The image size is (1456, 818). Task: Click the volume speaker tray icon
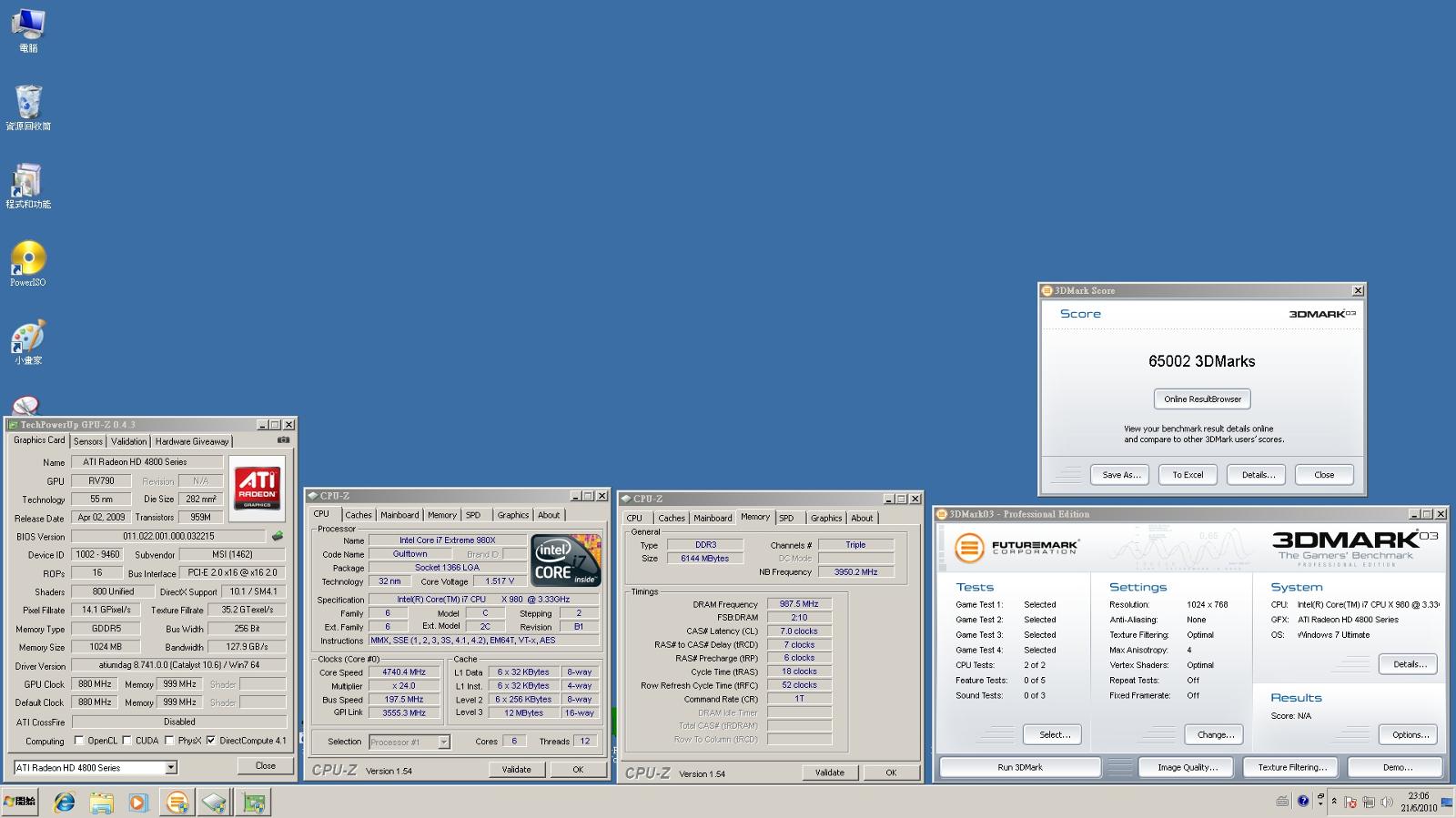[x=1387, y=802]
